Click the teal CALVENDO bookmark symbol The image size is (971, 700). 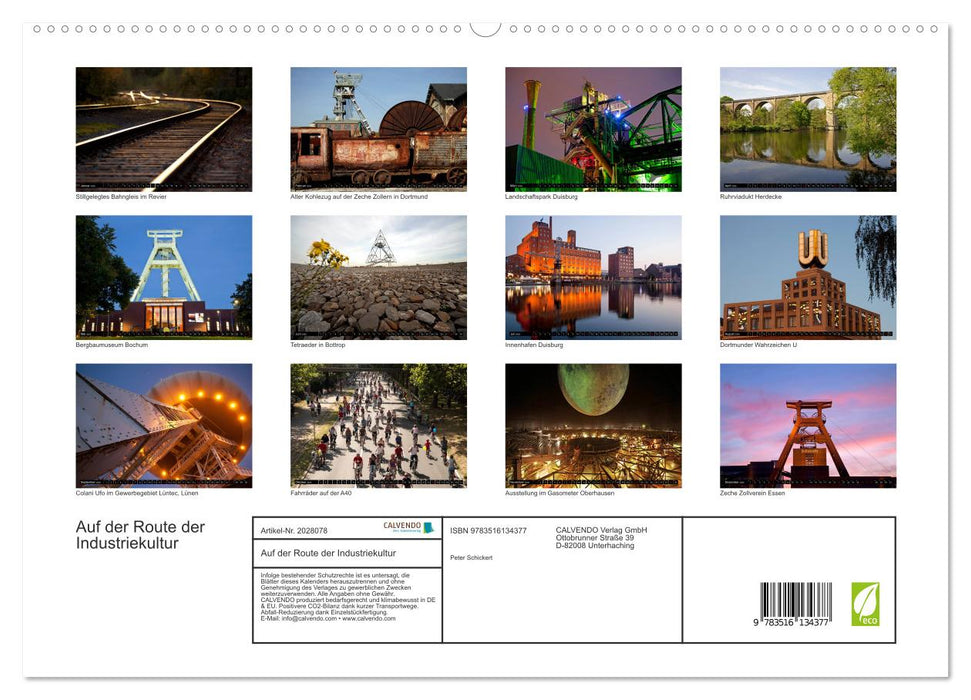[x=430, y=528]
